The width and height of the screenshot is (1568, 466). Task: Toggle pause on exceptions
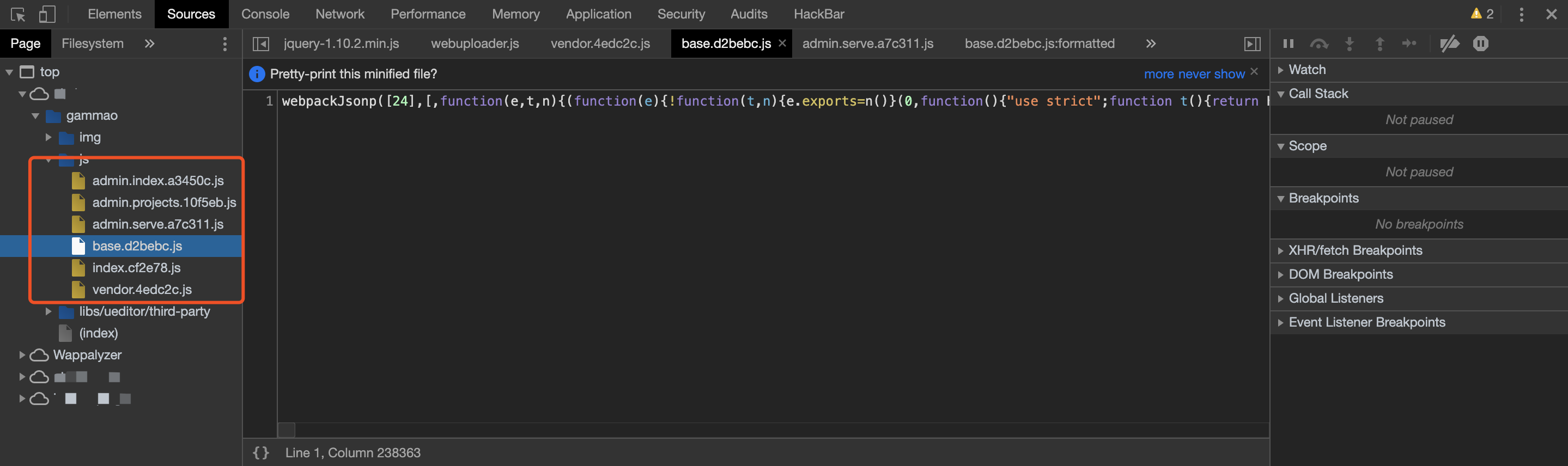click(x=1480, y=43)
